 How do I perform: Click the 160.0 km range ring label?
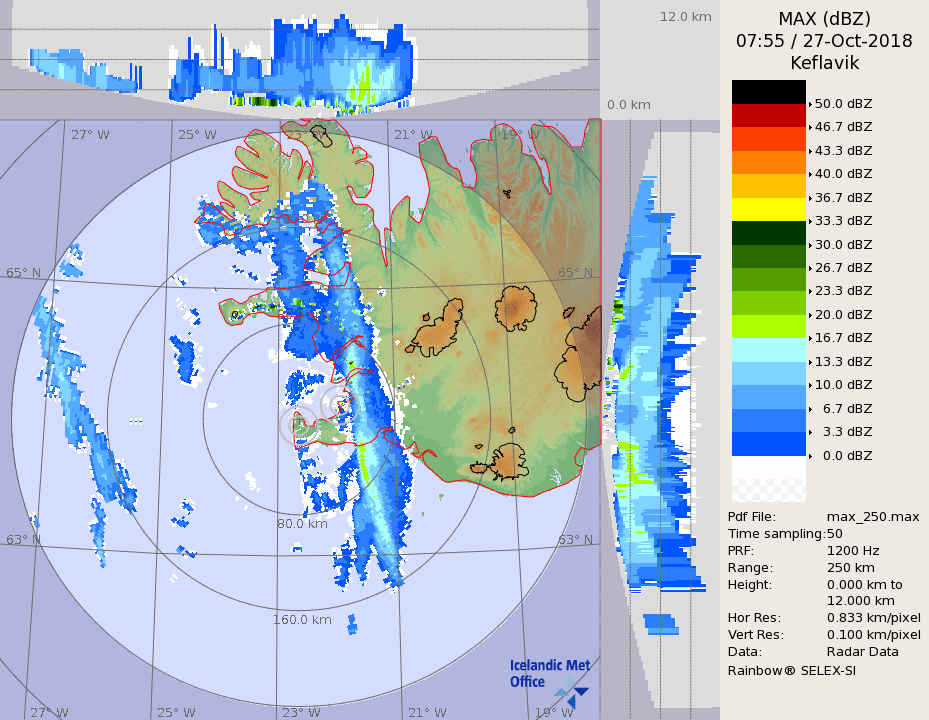pyautogui.click(x=302, y=619)
